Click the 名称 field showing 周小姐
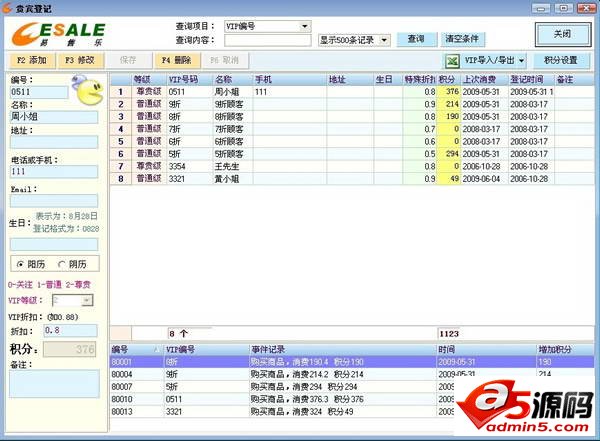The image size is (600, 441). [x=54, y=117]
